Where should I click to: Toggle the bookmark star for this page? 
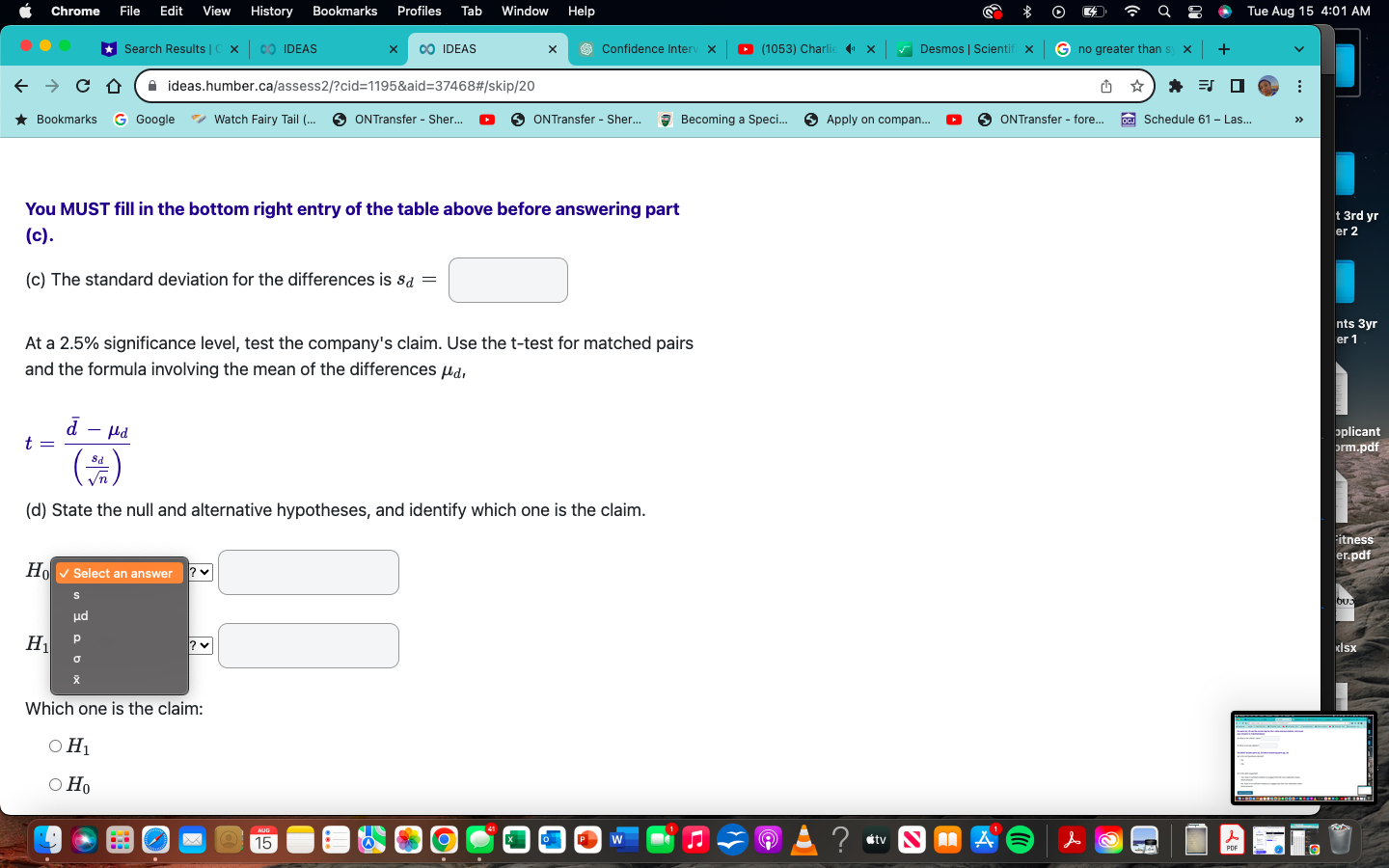point(1136,86)
